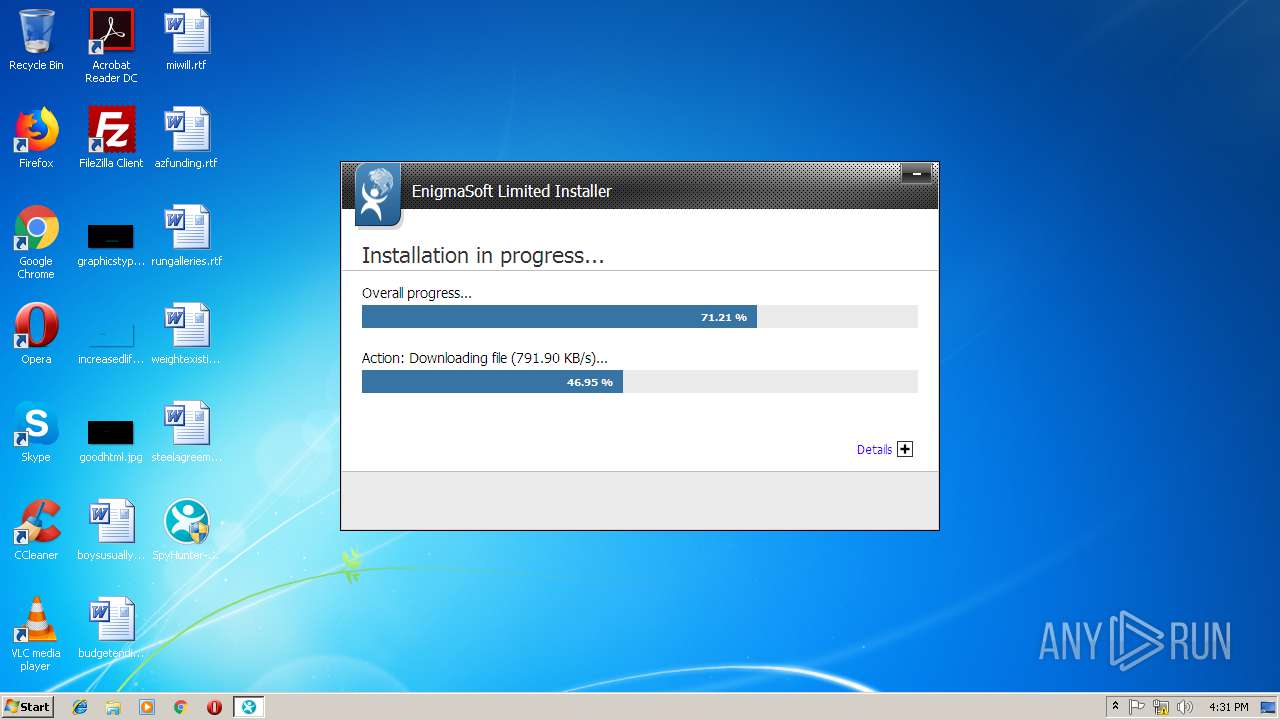
Task: Select azfunding.rtf file icon
Action: coord(186,138)
